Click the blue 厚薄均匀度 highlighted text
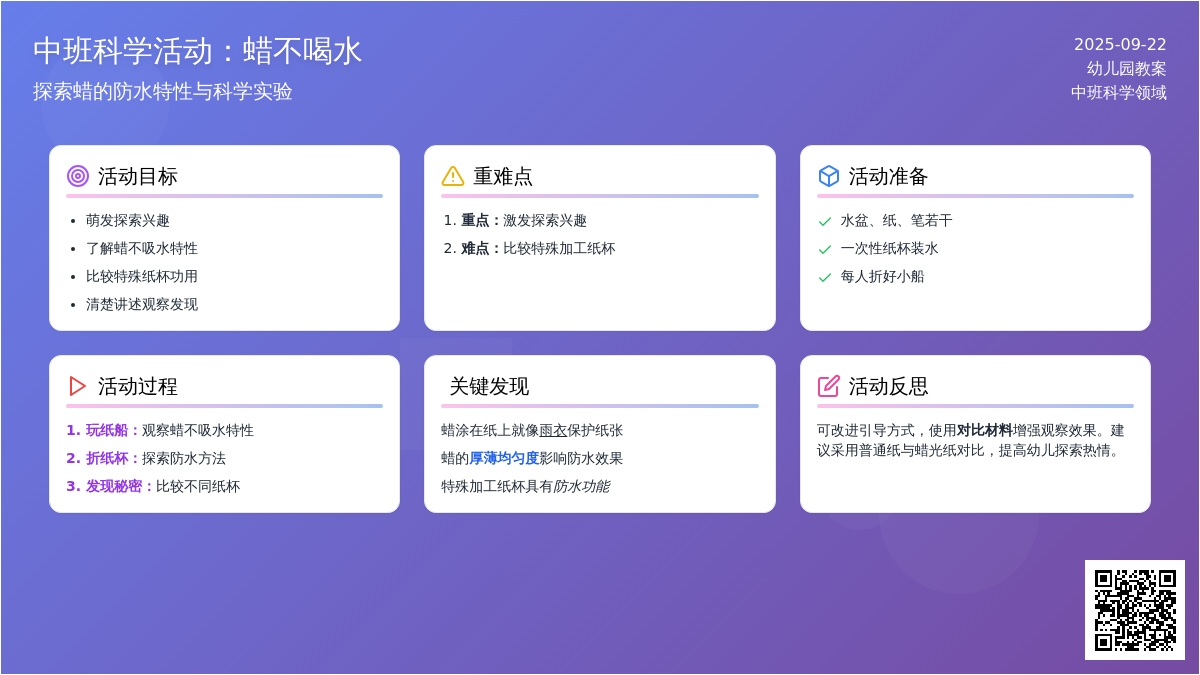 [x=504, y=458]
